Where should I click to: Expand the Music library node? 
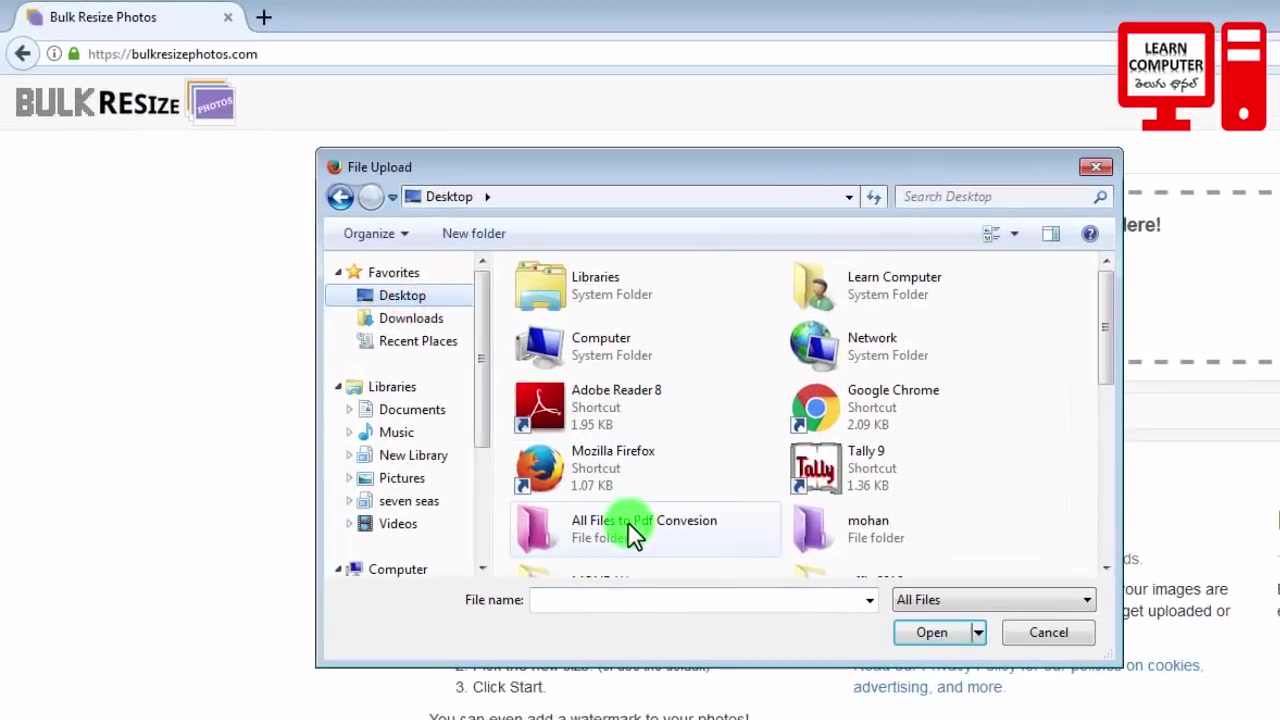point(349,433)
